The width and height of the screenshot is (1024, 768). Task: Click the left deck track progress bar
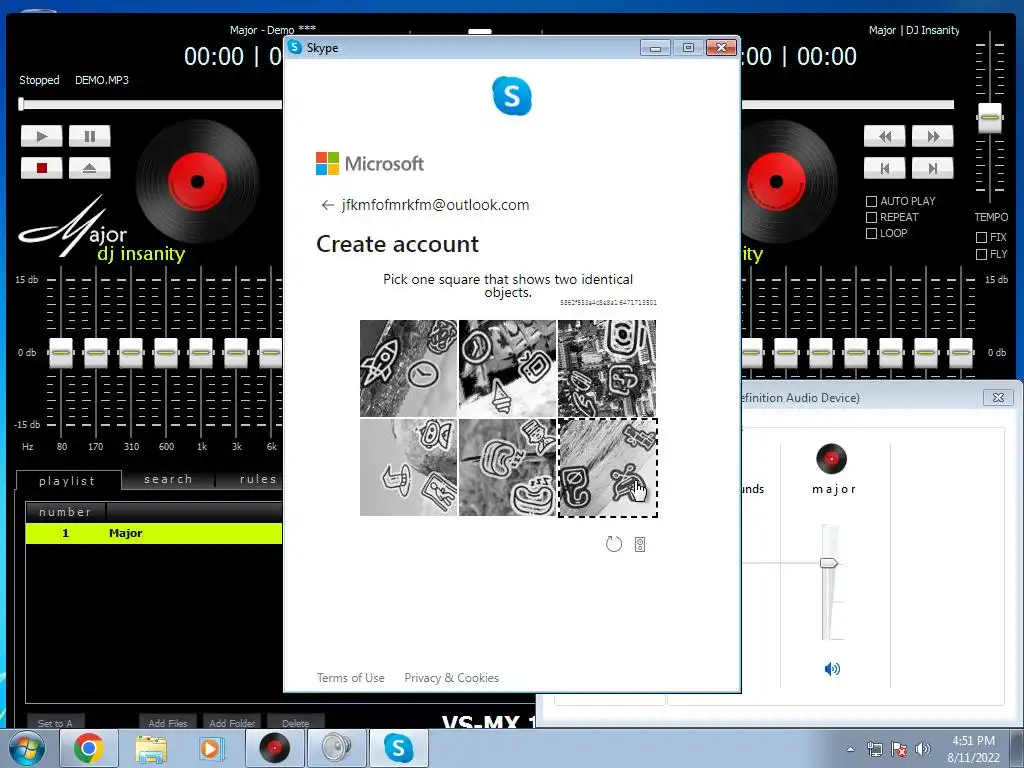(x=152, y=104)
